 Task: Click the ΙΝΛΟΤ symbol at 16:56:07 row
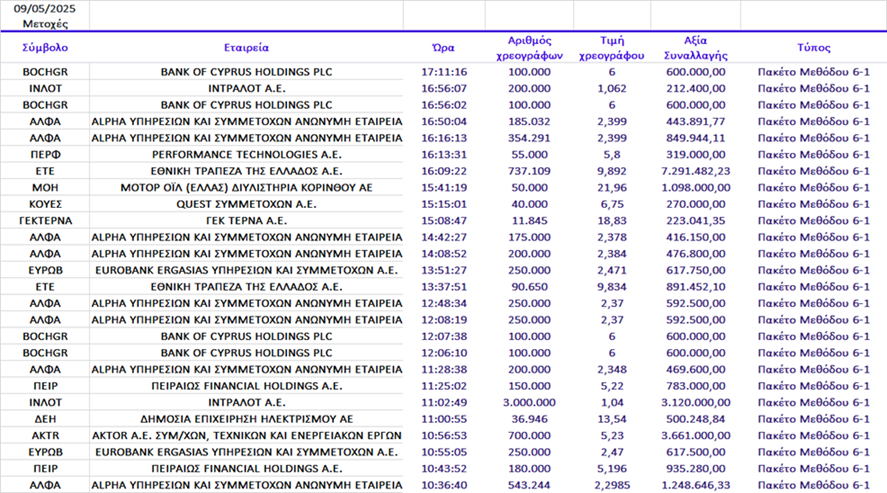45,88
